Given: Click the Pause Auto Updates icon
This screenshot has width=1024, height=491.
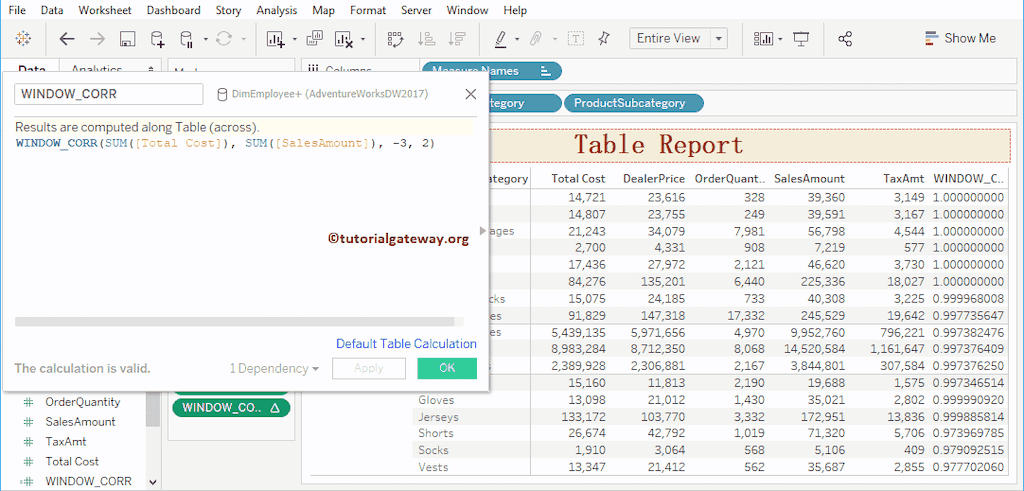Looking at the screenshot, I should click(x=187, y=39).
